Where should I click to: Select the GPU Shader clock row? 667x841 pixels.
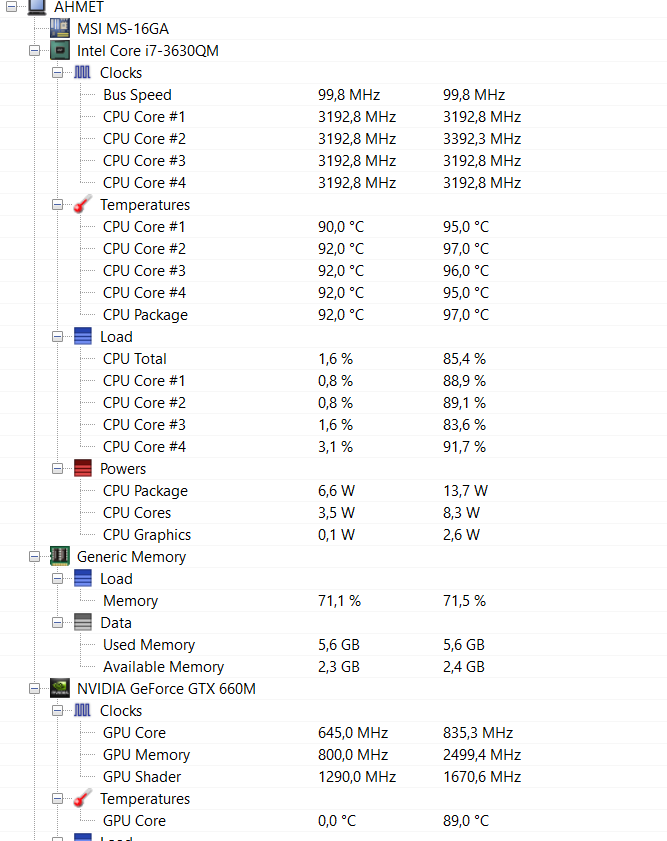pyautogui.click(x=142, y=776)
